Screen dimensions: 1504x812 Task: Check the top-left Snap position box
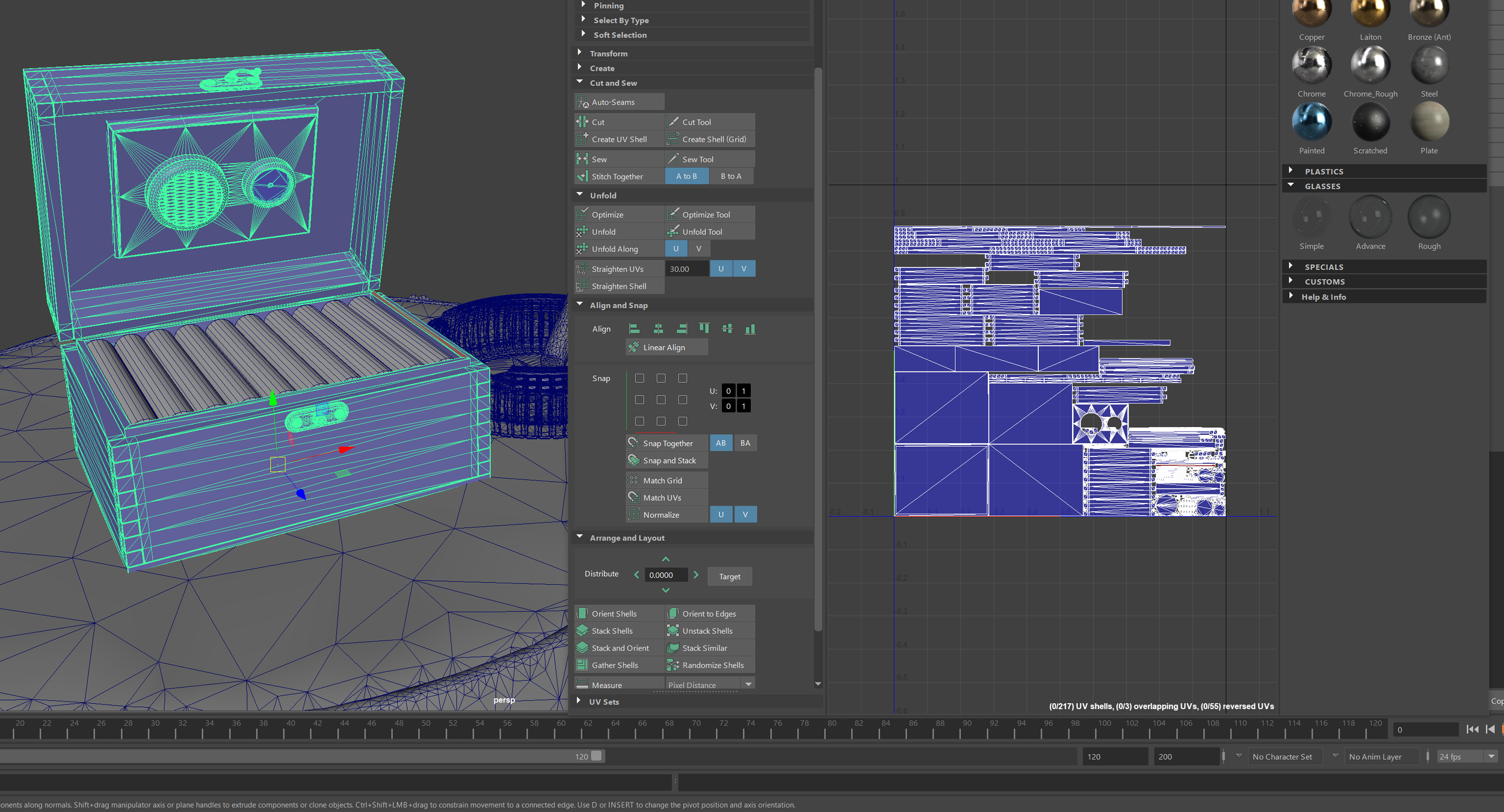pos(640,378)
